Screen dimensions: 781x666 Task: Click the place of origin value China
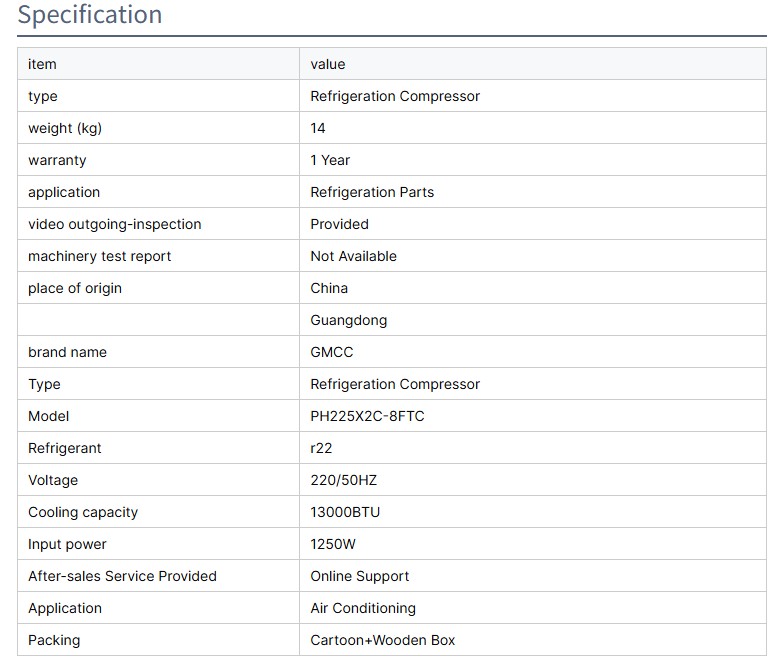[329, 288]
